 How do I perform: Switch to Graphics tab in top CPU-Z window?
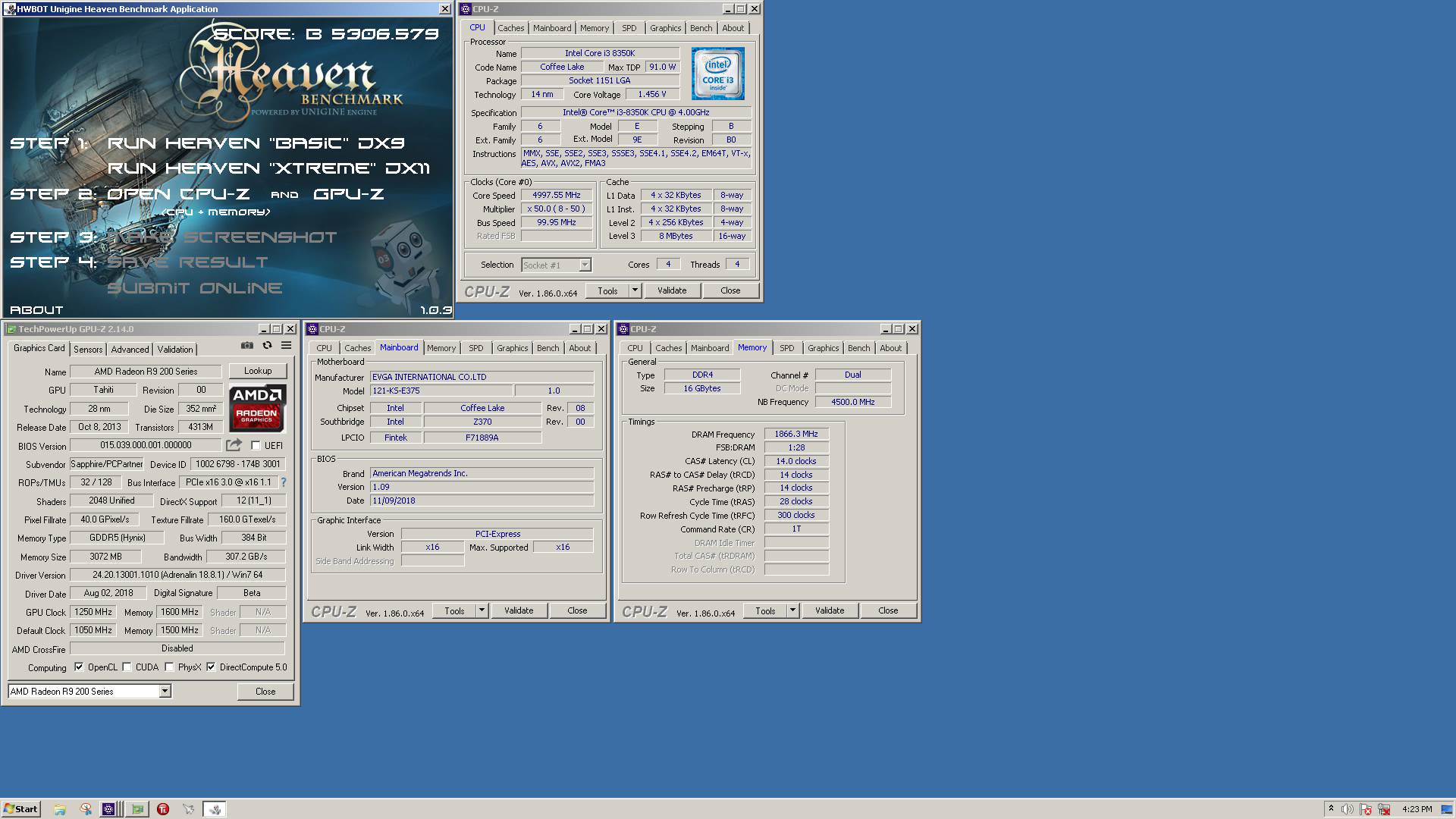point(665,28)
